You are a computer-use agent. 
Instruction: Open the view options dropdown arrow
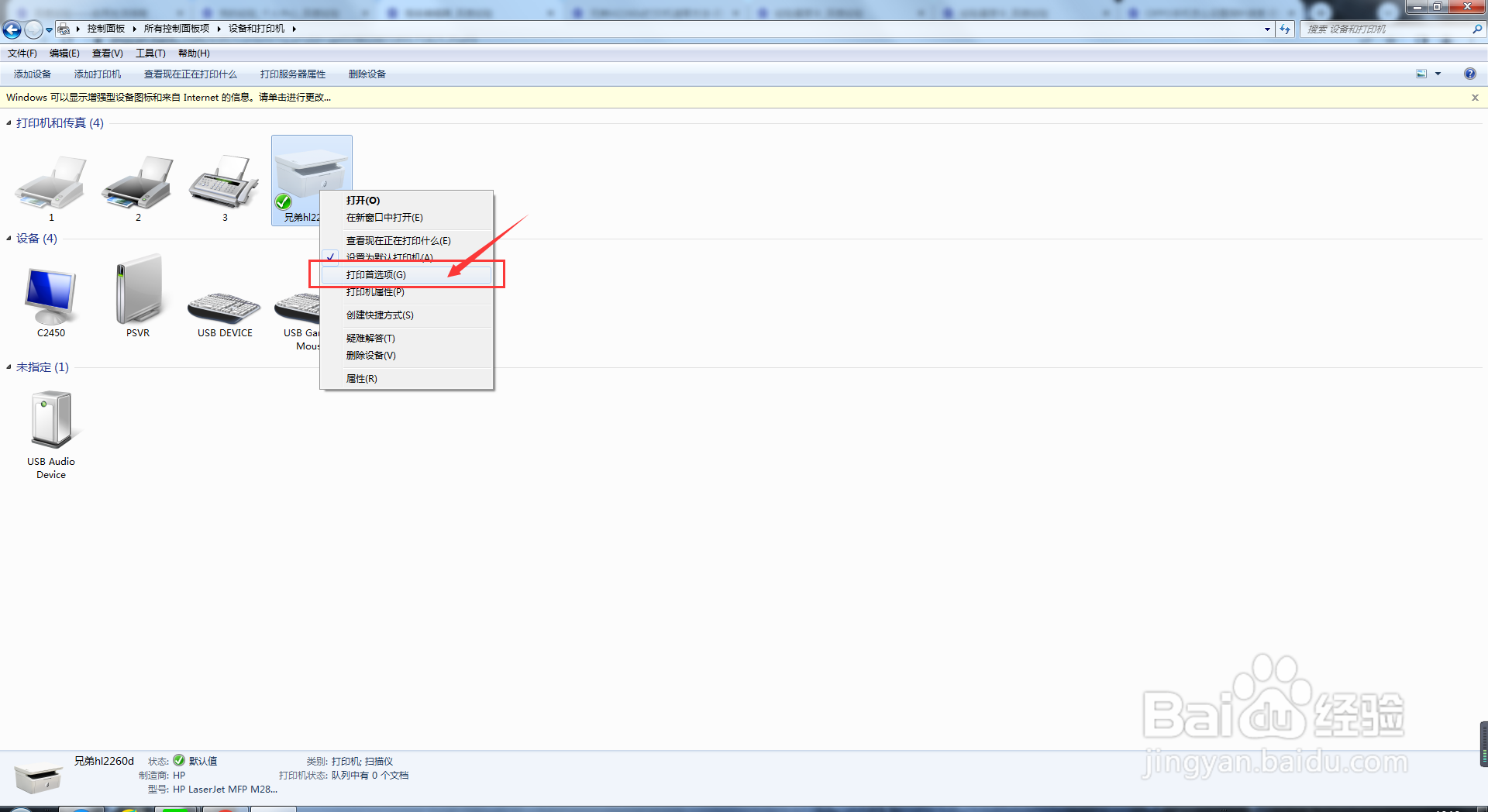click(x=1438, y=74)
